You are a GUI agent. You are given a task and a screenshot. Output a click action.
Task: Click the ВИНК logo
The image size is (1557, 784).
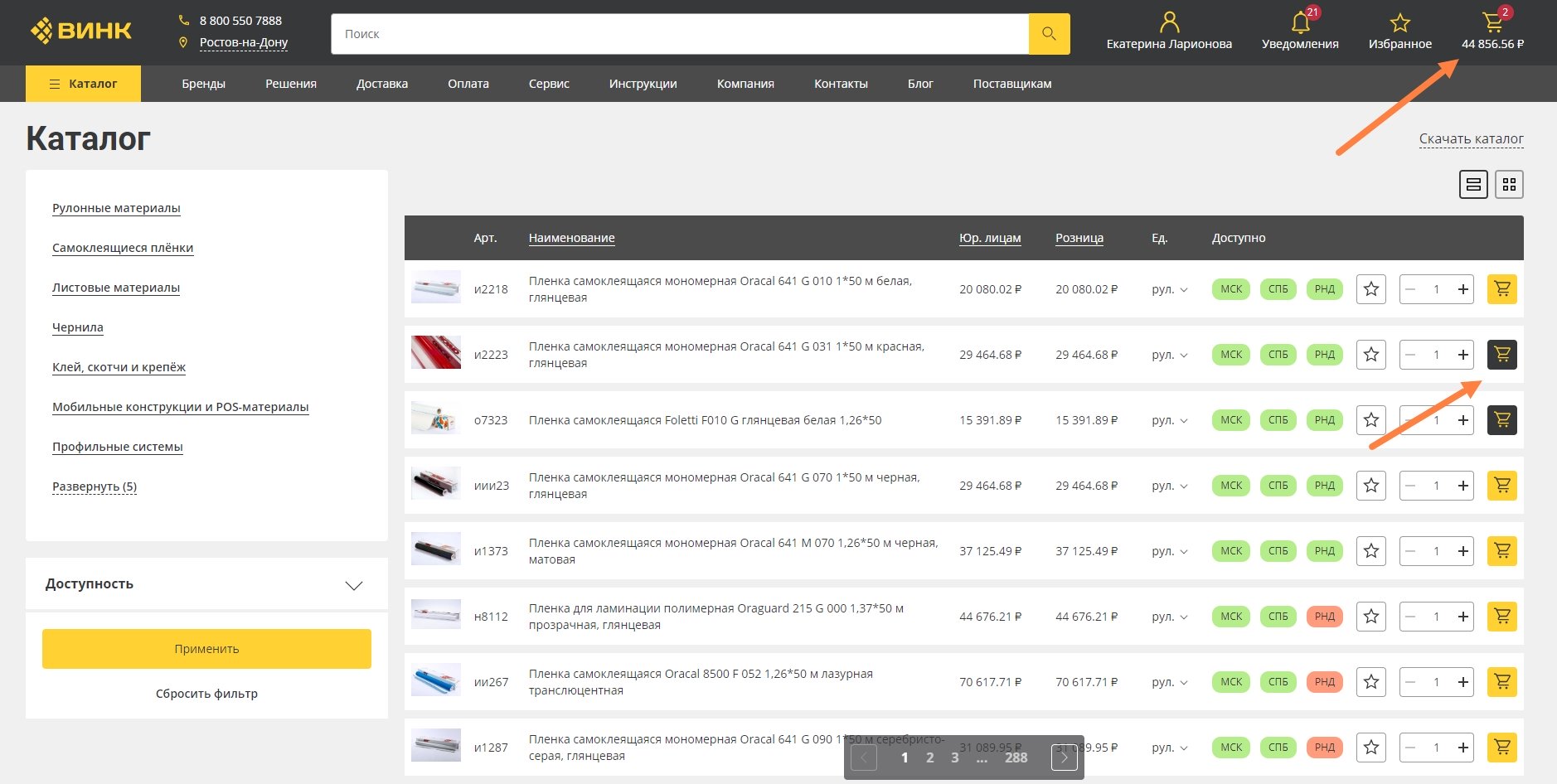coord(81,31)
